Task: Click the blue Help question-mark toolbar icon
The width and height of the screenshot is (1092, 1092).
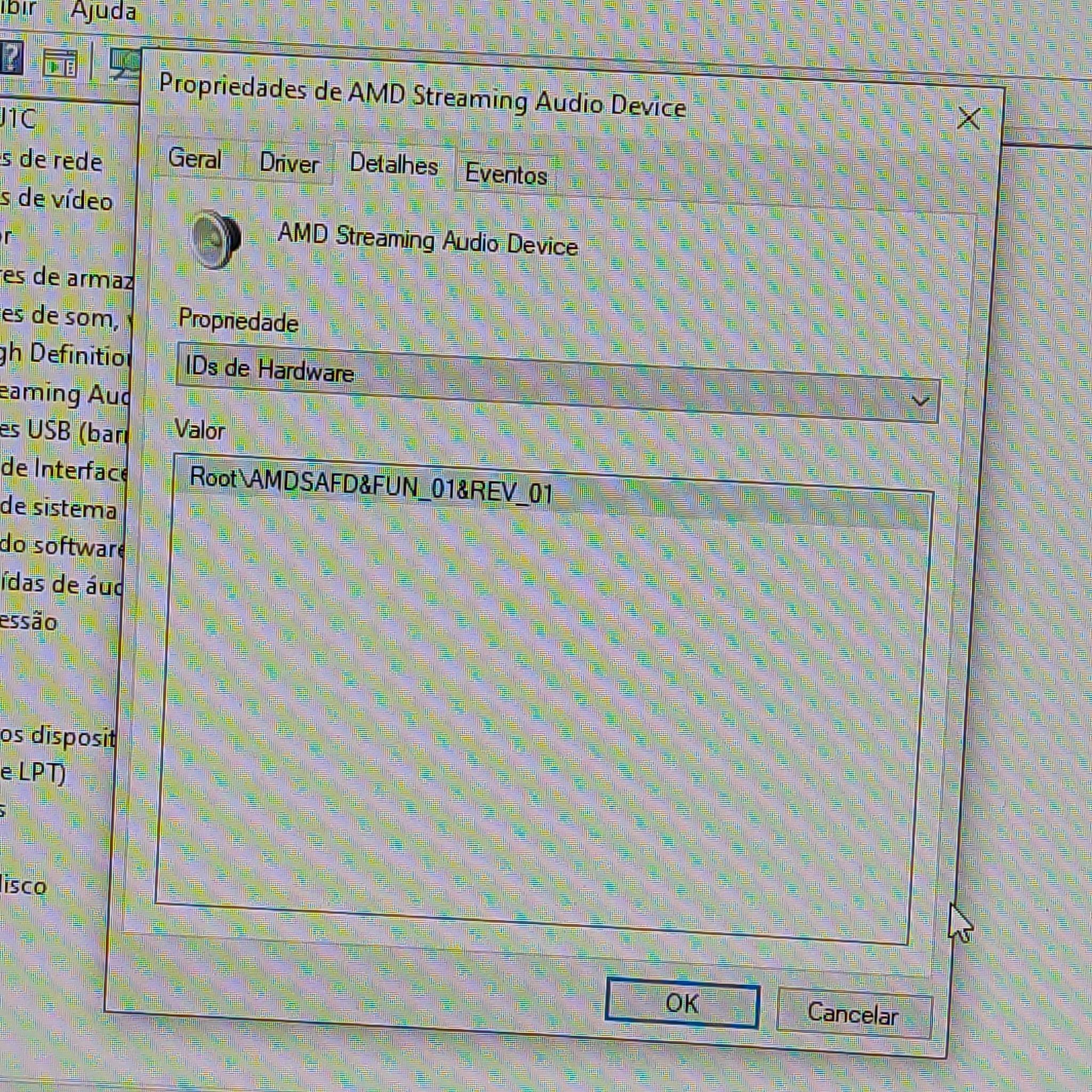Action: click(10, 57)
